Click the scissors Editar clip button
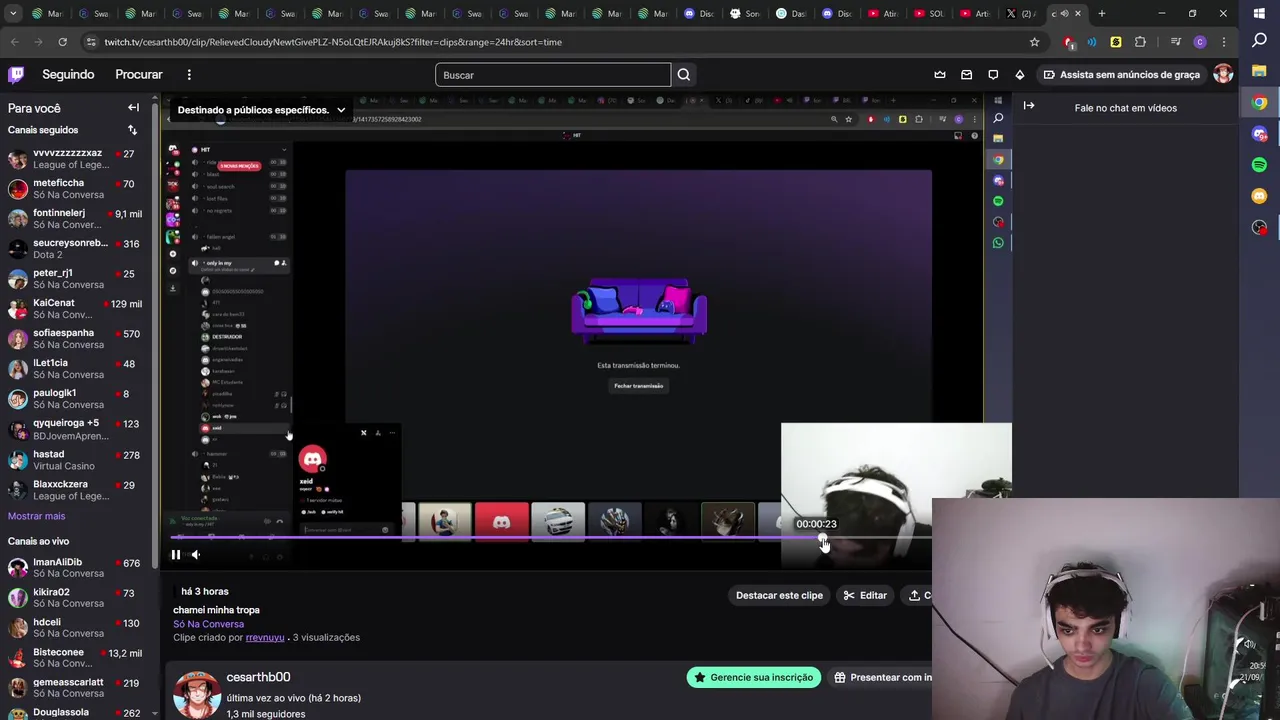This screenshot has width=1280, height=720. point(866,595)
